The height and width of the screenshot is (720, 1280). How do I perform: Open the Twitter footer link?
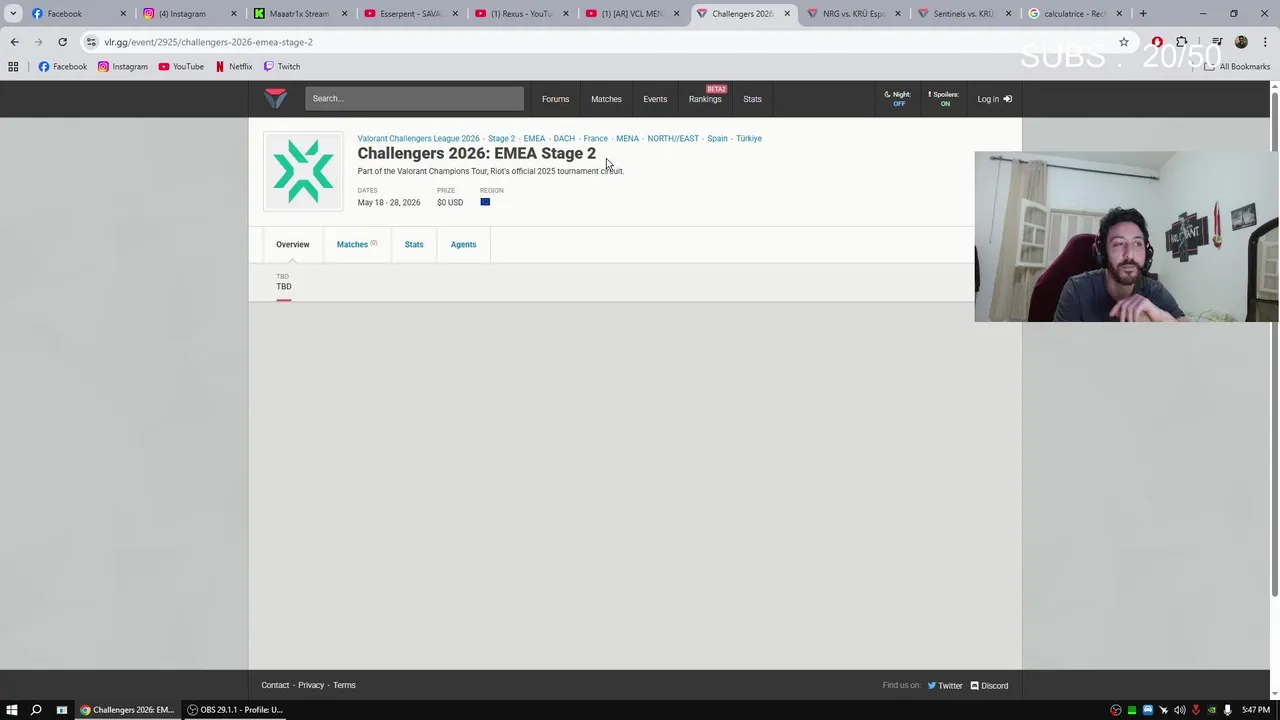945,685
